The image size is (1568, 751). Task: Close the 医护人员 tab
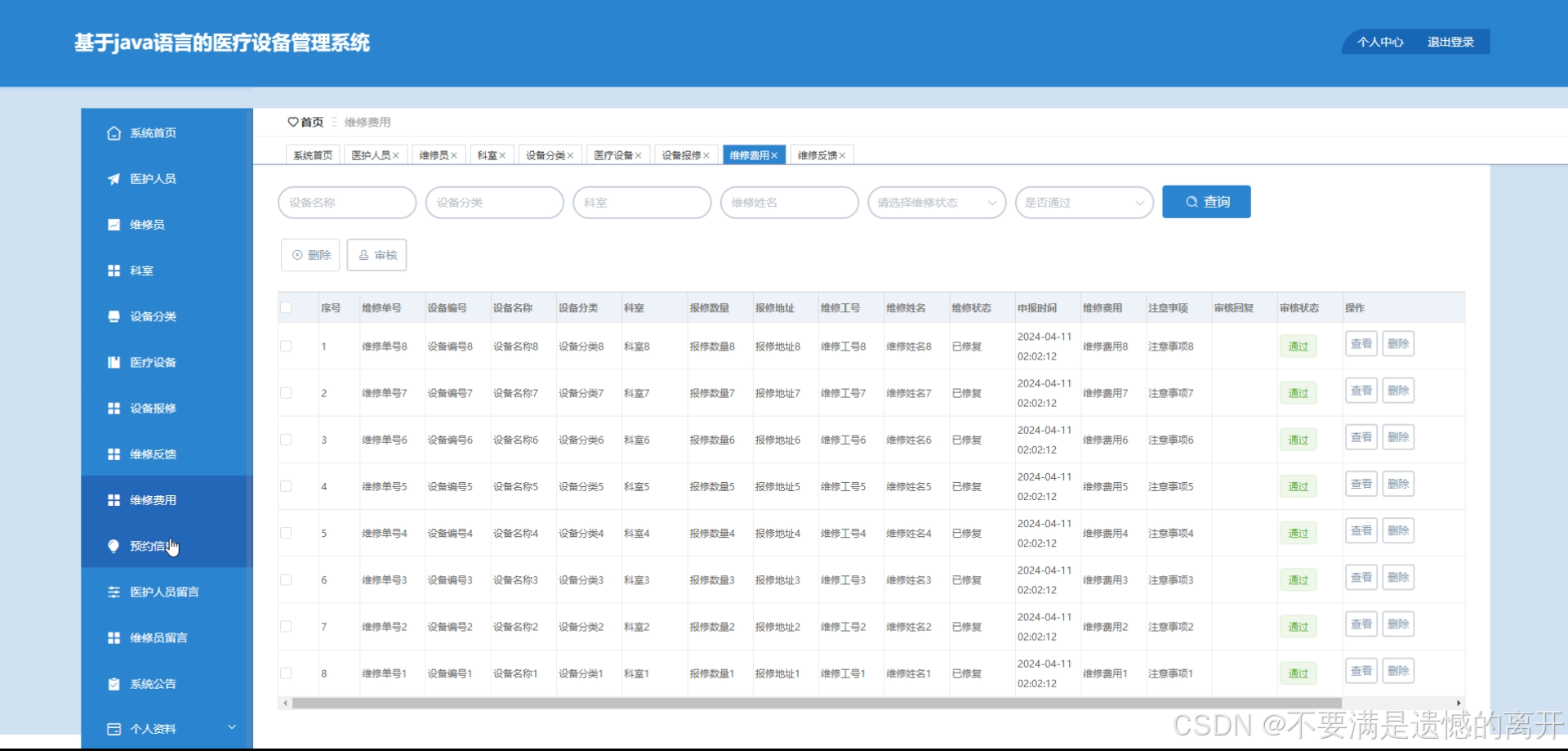[x=396, y=155]
